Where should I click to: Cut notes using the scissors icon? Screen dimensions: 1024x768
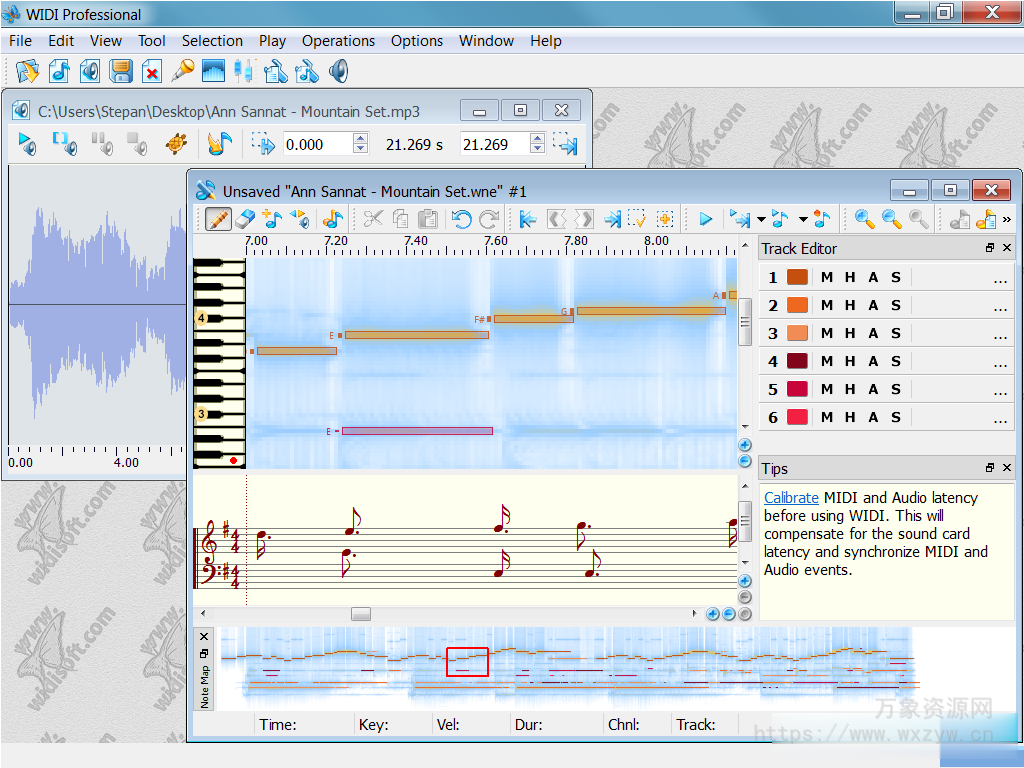tap(373, 219)
